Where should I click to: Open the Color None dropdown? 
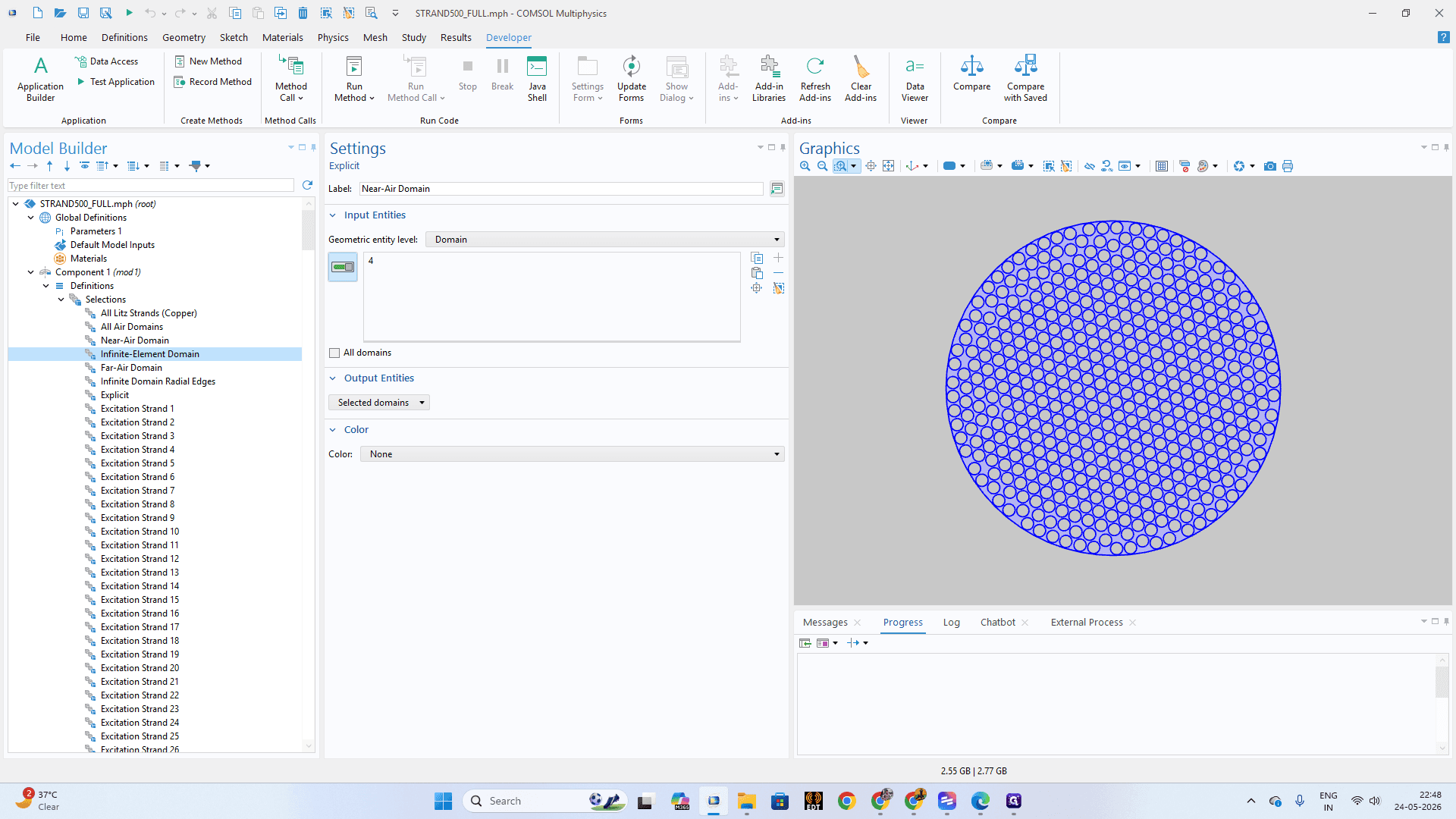[573, 454]
